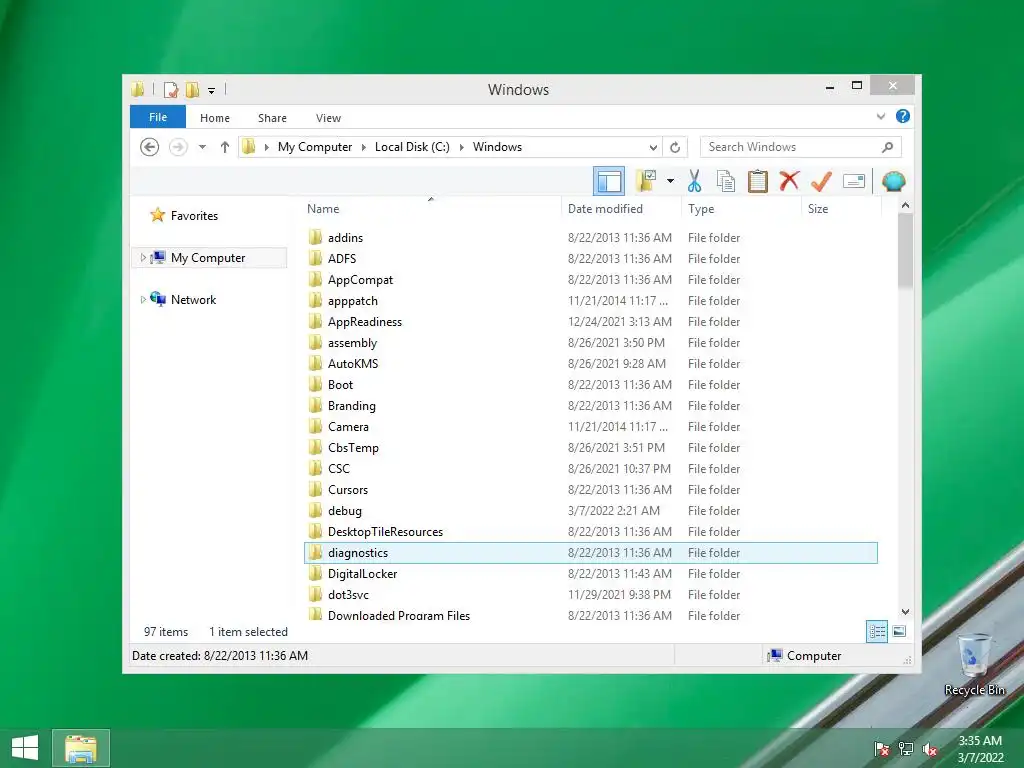Click the blue Help question icon
The width and height of the screenshot is (1024, 768).
coord(903,116)
